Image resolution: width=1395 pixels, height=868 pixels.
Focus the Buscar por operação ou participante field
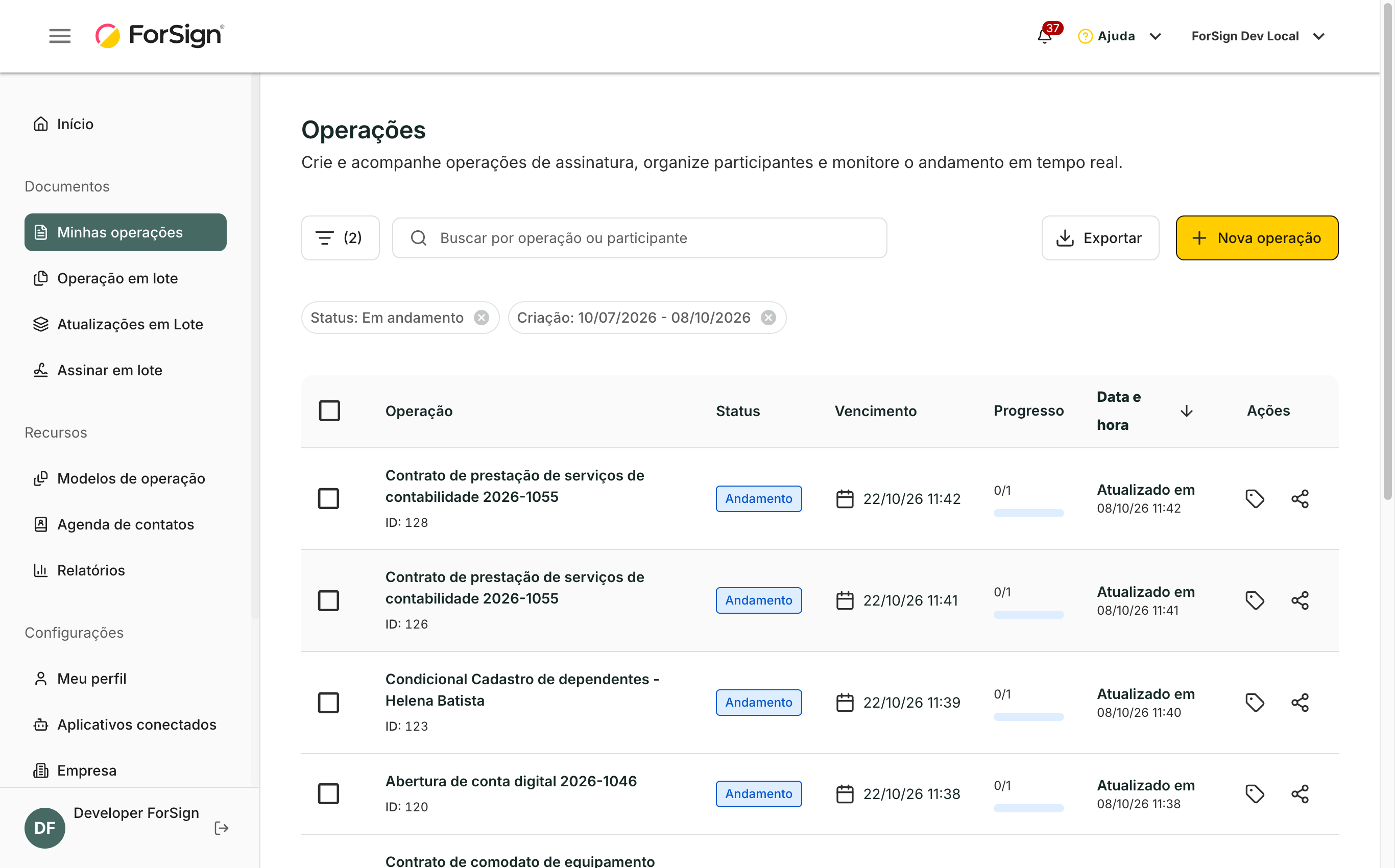[x=639, y=237]
